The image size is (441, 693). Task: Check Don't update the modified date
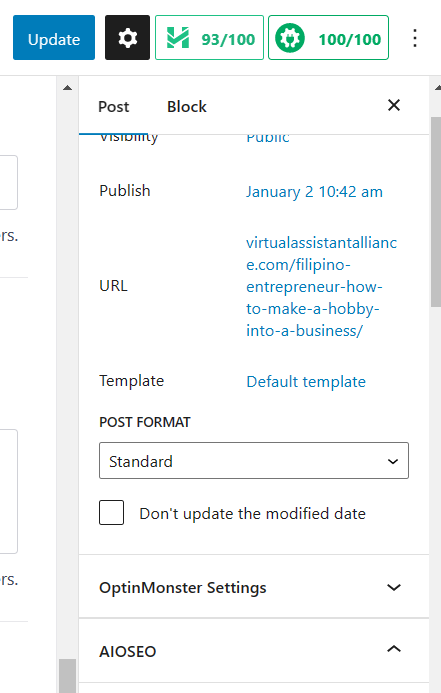coord(111,513)
